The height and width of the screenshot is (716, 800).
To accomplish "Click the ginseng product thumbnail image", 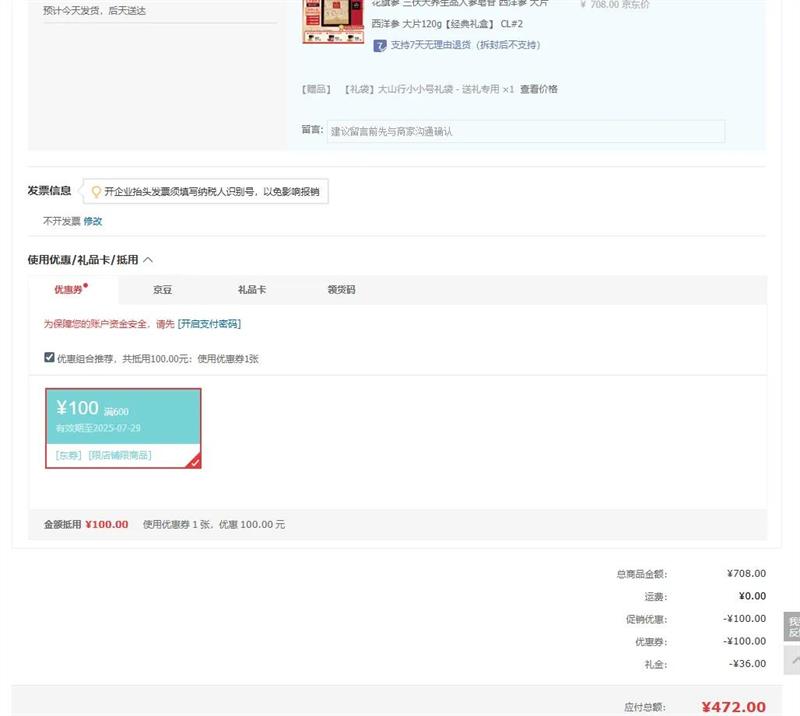I will click(332, 22).
